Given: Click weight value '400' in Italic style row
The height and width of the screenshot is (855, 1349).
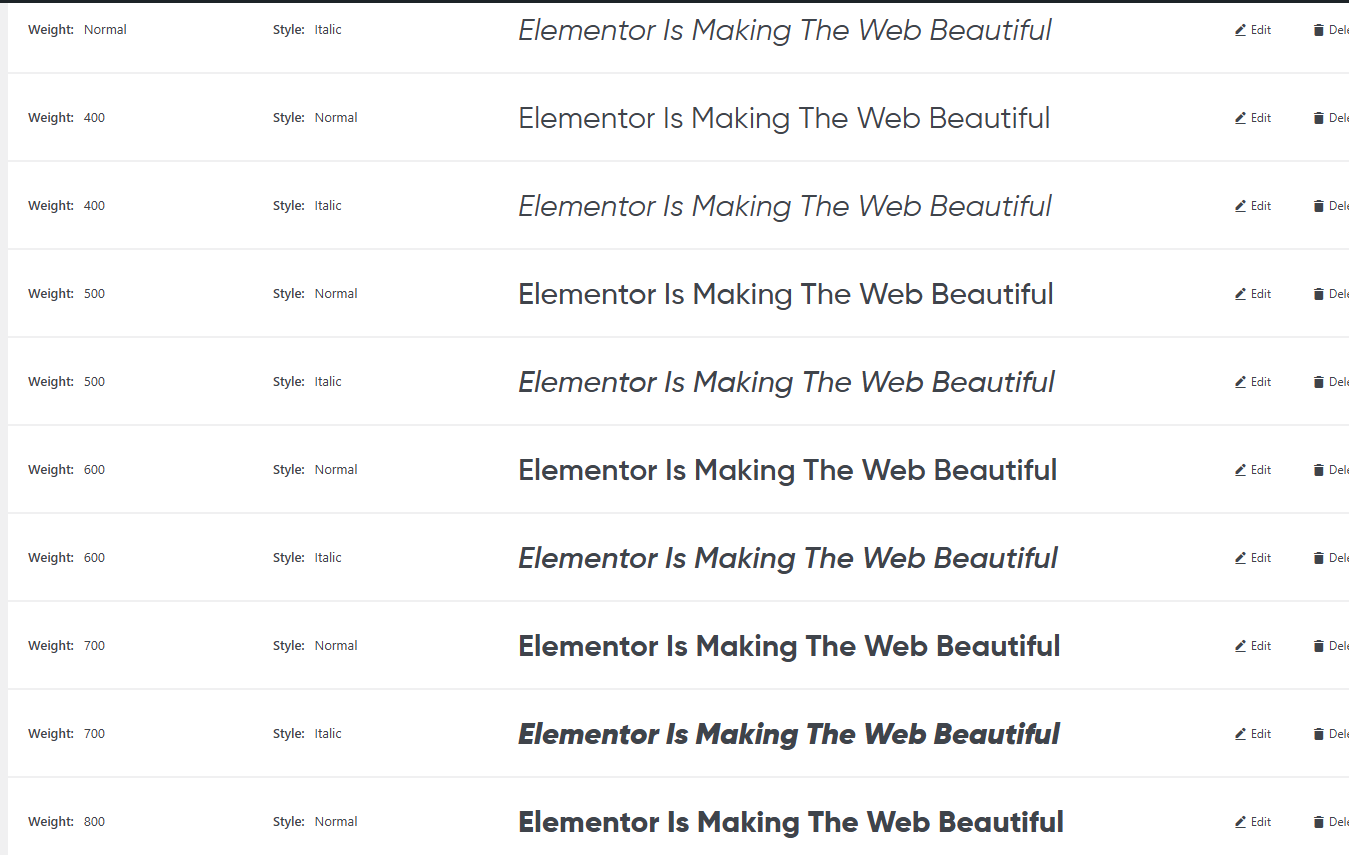Looking at the screenshot, I should (x=94, y=206).
